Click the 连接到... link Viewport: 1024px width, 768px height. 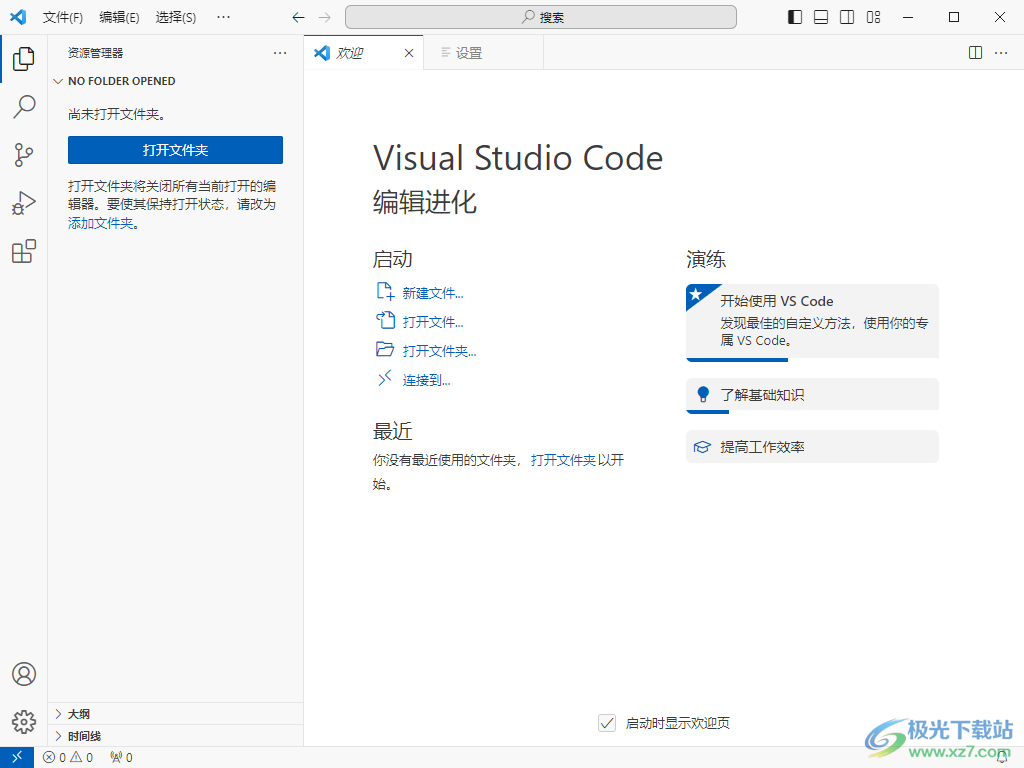426,380
